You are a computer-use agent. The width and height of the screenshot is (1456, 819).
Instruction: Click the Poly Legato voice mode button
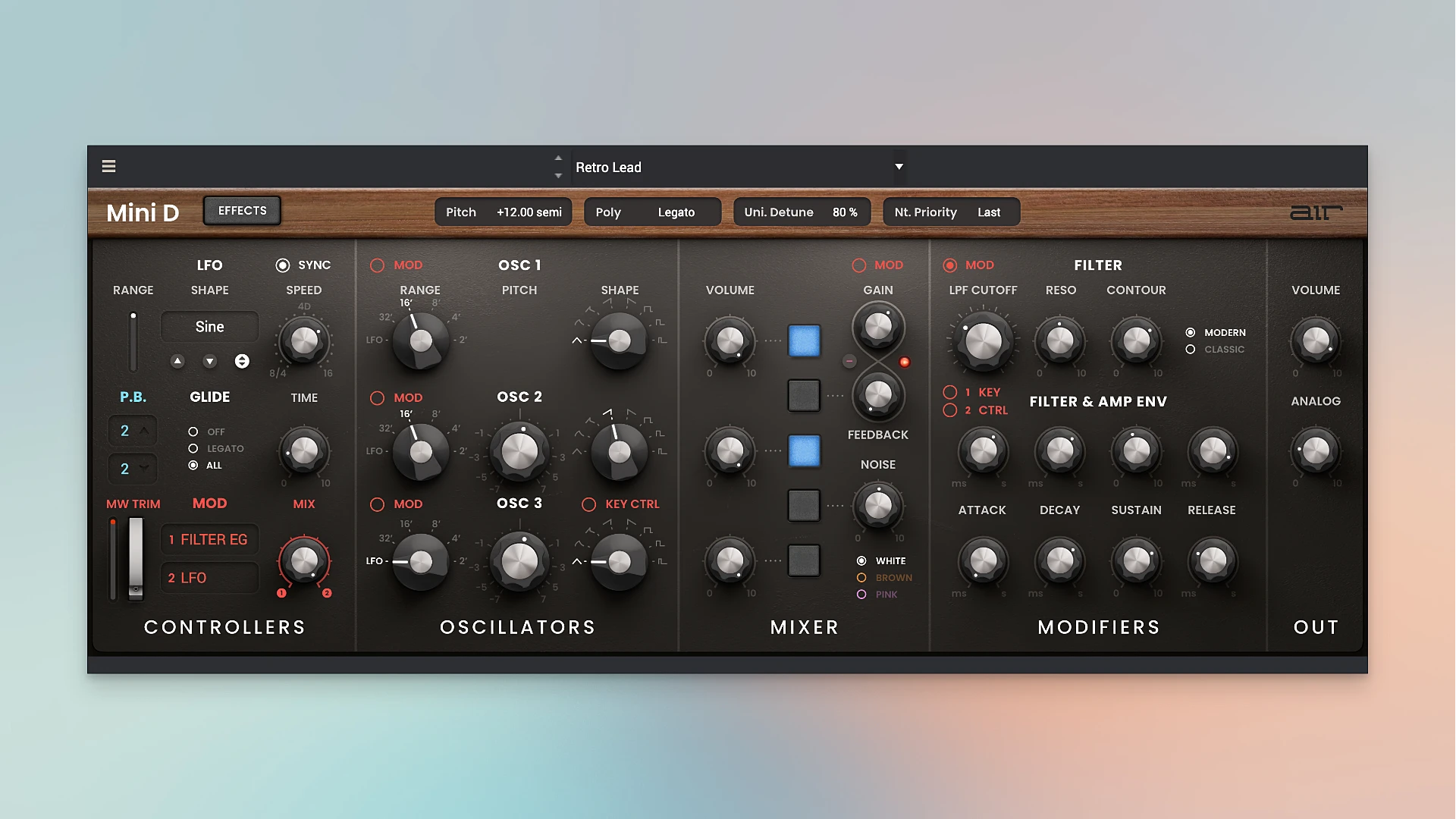[x=652, y=212]
